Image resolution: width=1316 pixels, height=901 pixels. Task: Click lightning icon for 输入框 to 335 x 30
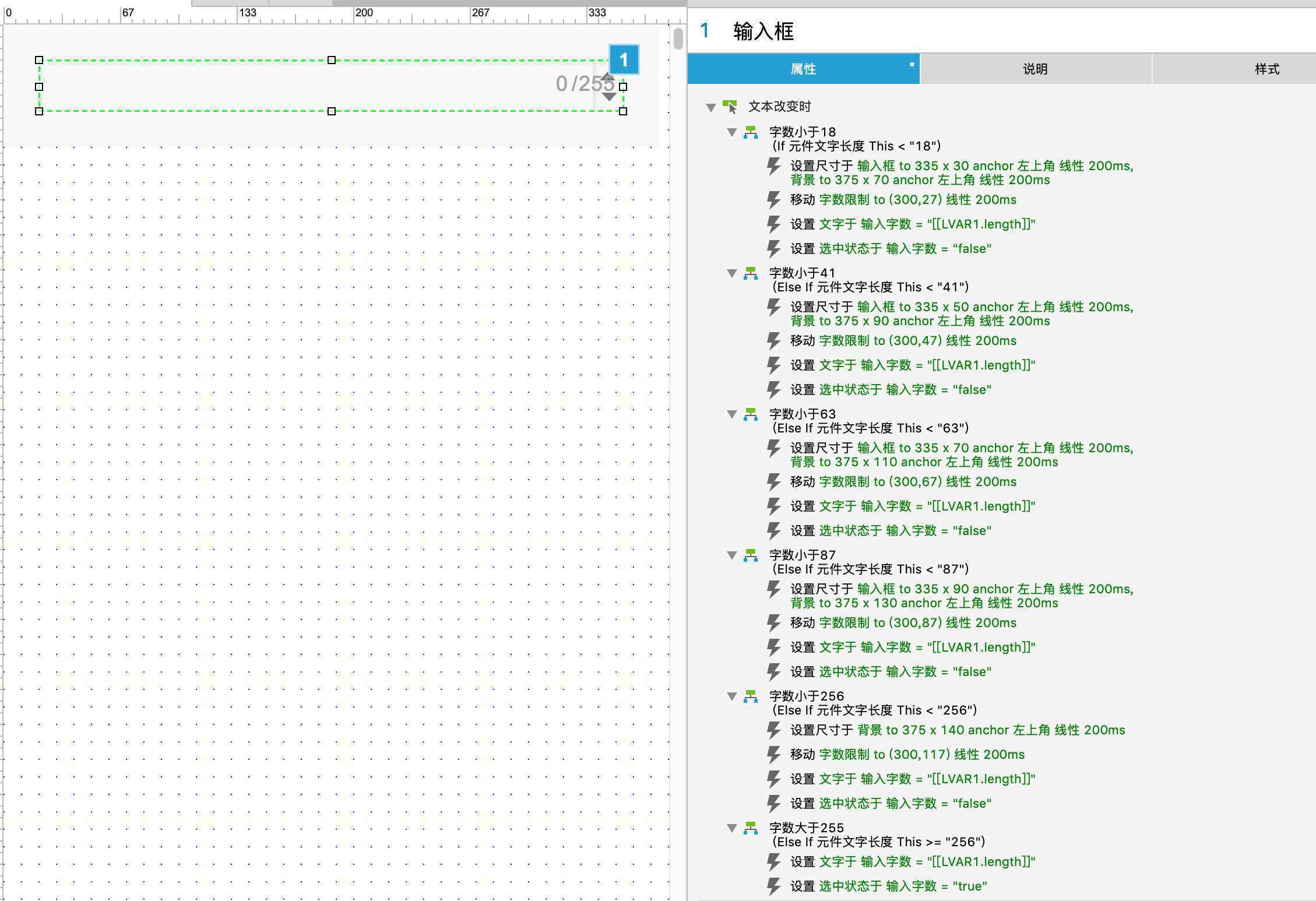[773, 167]
